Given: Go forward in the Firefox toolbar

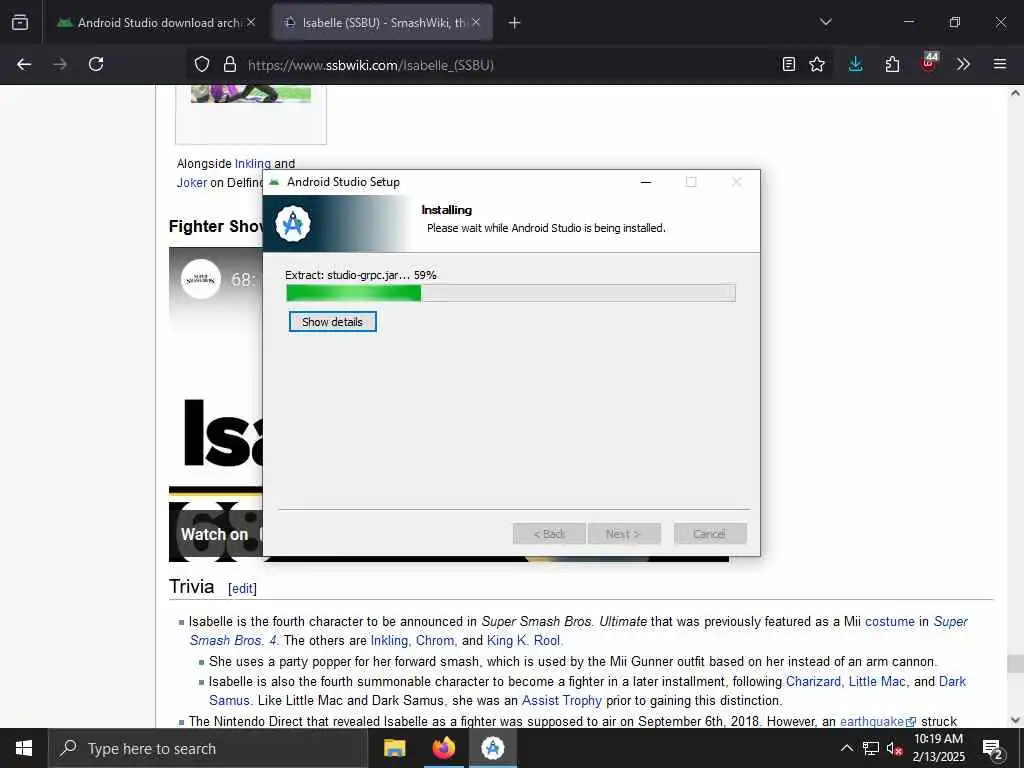Looking at the screenshot, I should pos(60,64).
